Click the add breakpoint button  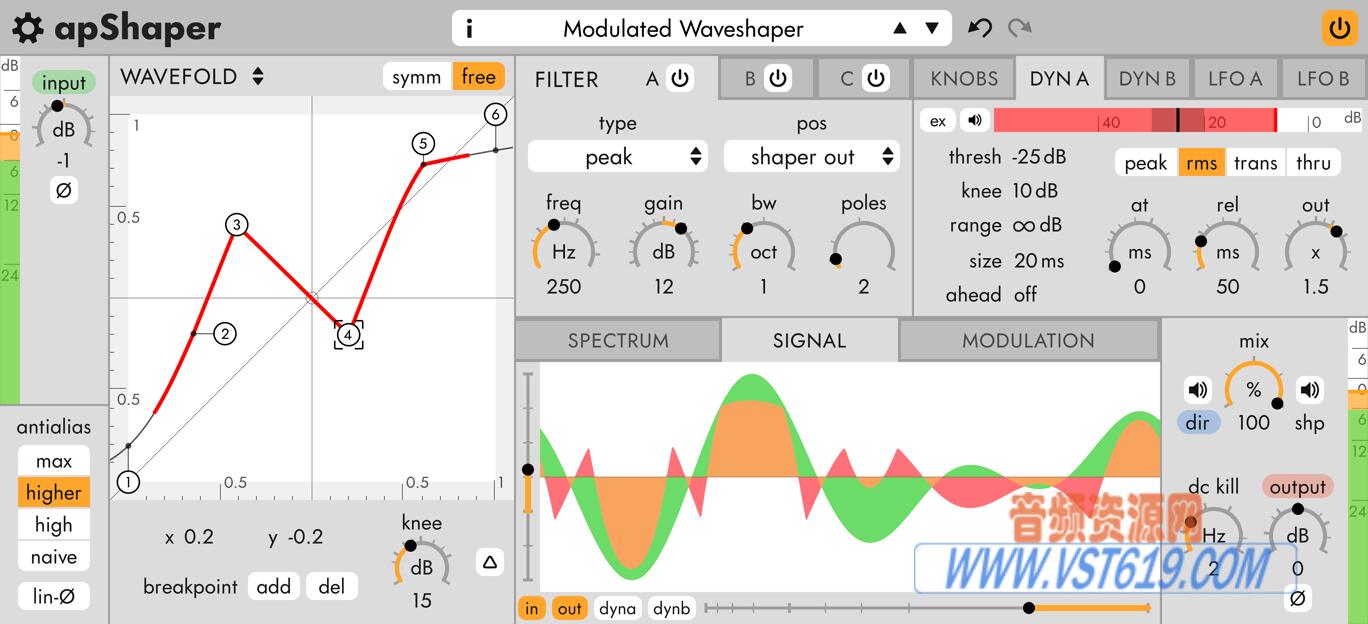[x=273, y=586]
